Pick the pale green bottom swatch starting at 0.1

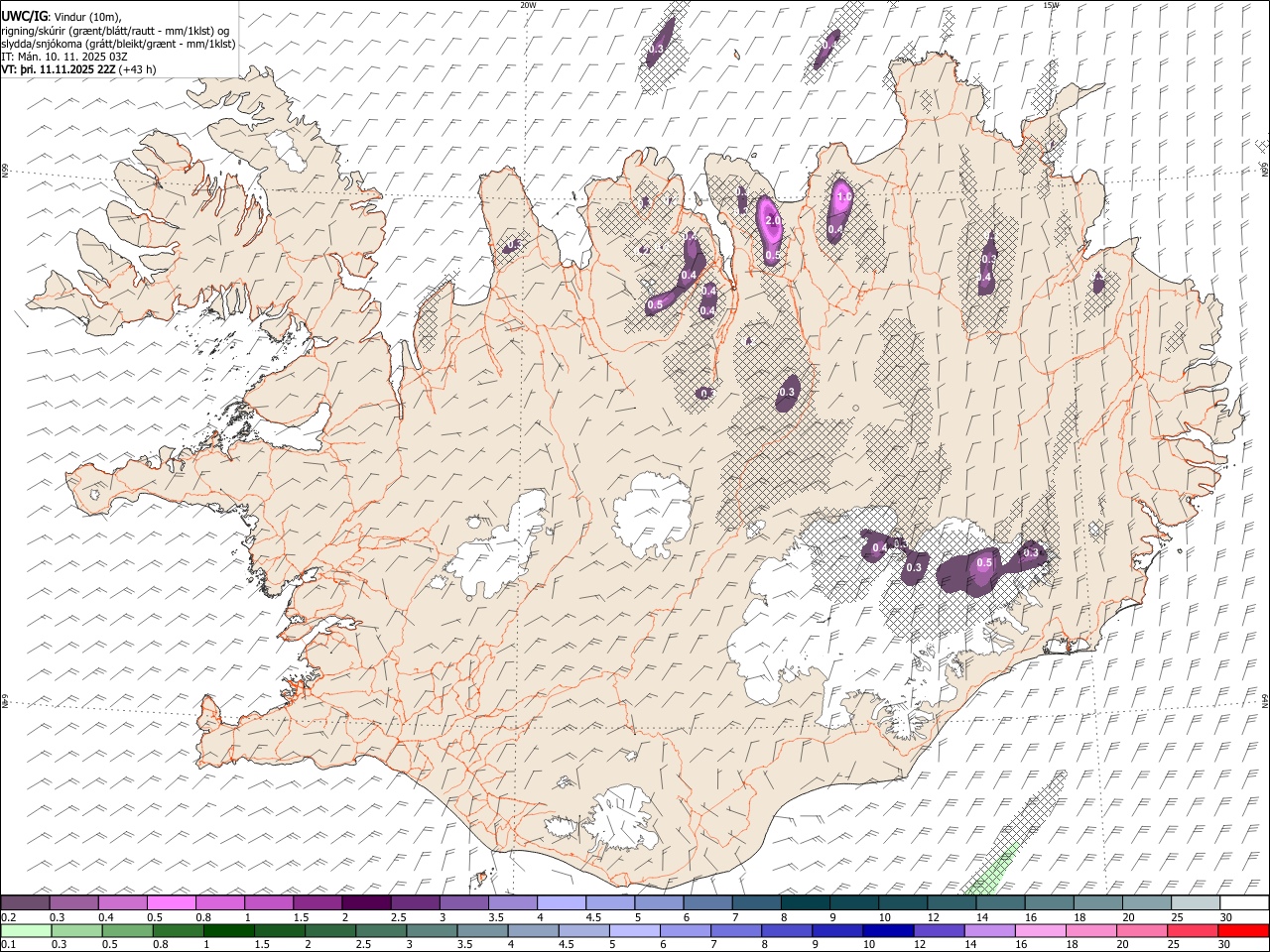tap(26, 930)
